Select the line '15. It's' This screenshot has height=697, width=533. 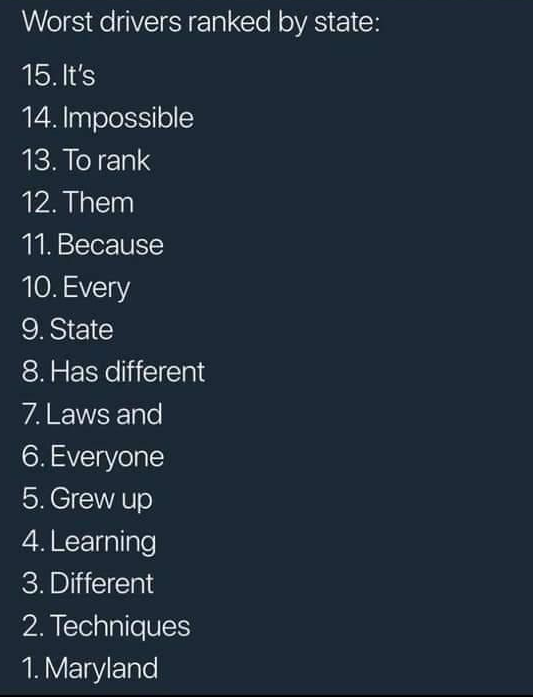tap(58, 74)
